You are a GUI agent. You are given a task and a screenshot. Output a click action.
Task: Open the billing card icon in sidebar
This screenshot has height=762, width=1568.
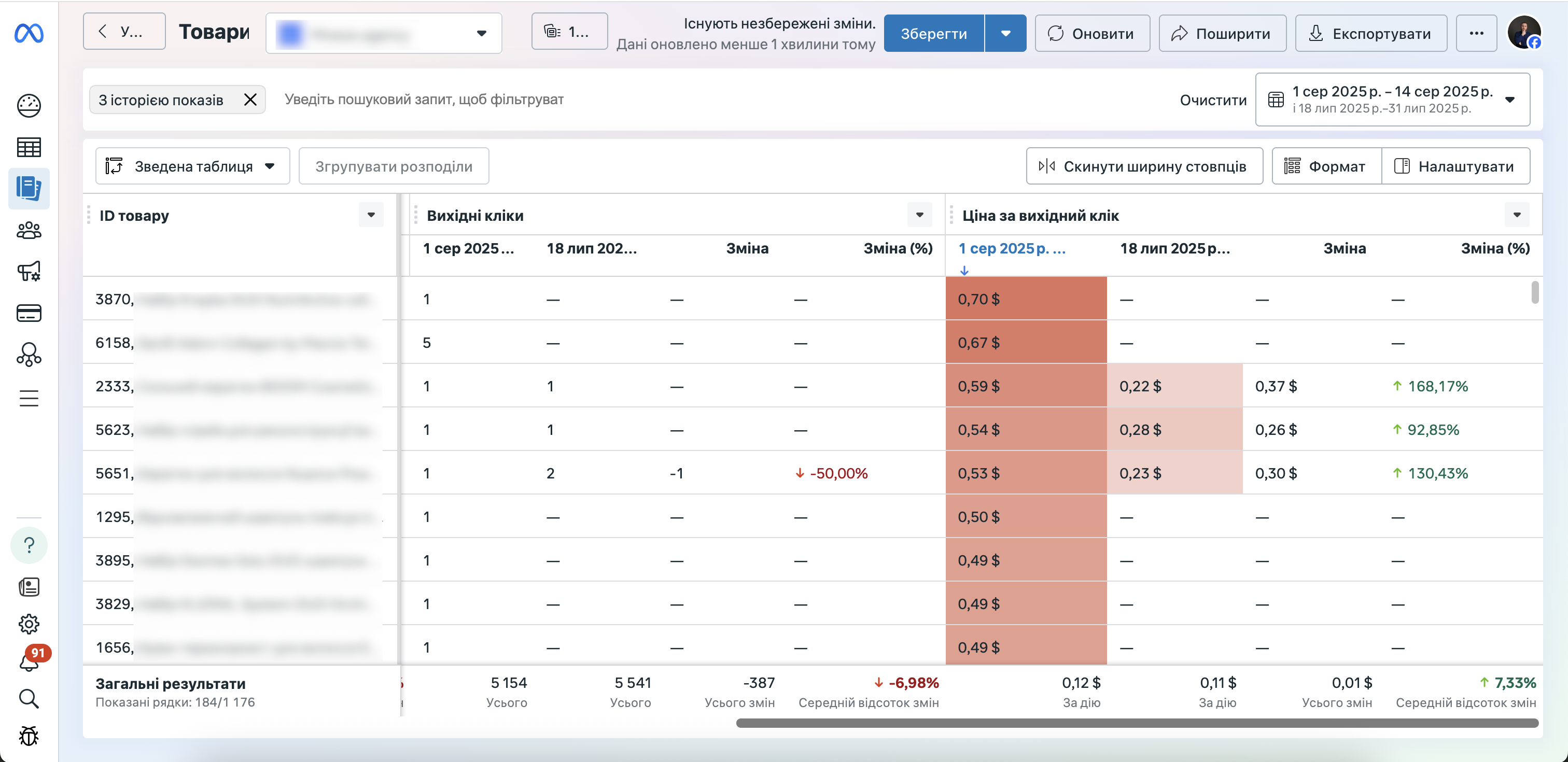pos(29,314)
